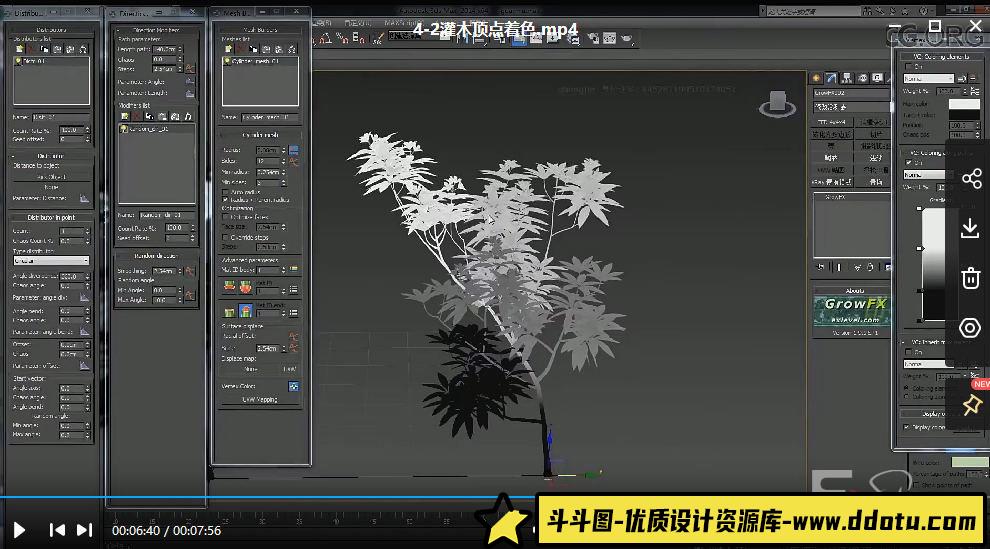
Task: Open the player hexagon settings icon
Action: (970, 328)
